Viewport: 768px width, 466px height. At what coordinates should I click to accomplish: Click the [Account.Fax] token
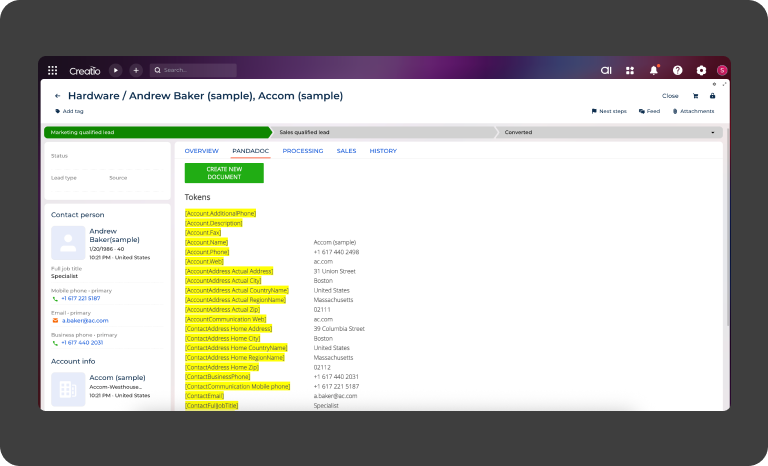203,233
